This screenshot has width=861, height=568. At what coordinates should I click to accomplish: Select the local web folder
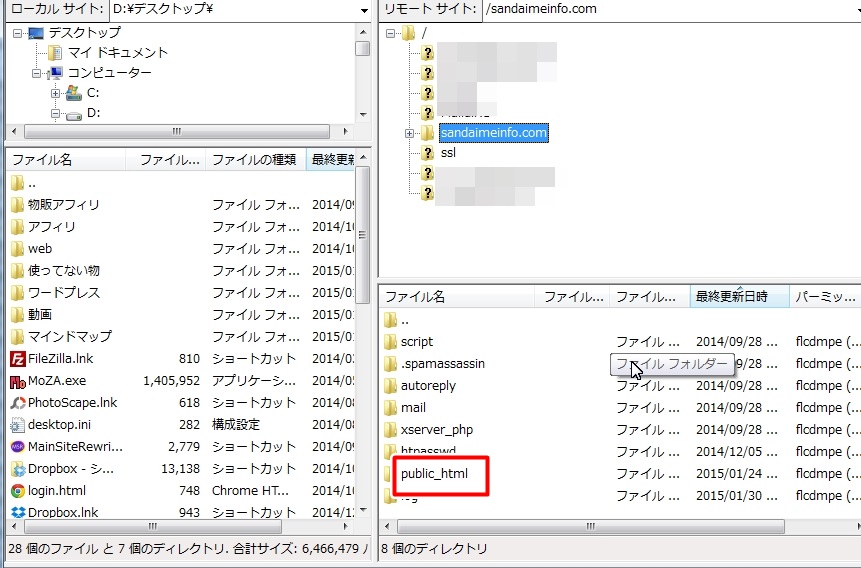coord(40,249)
